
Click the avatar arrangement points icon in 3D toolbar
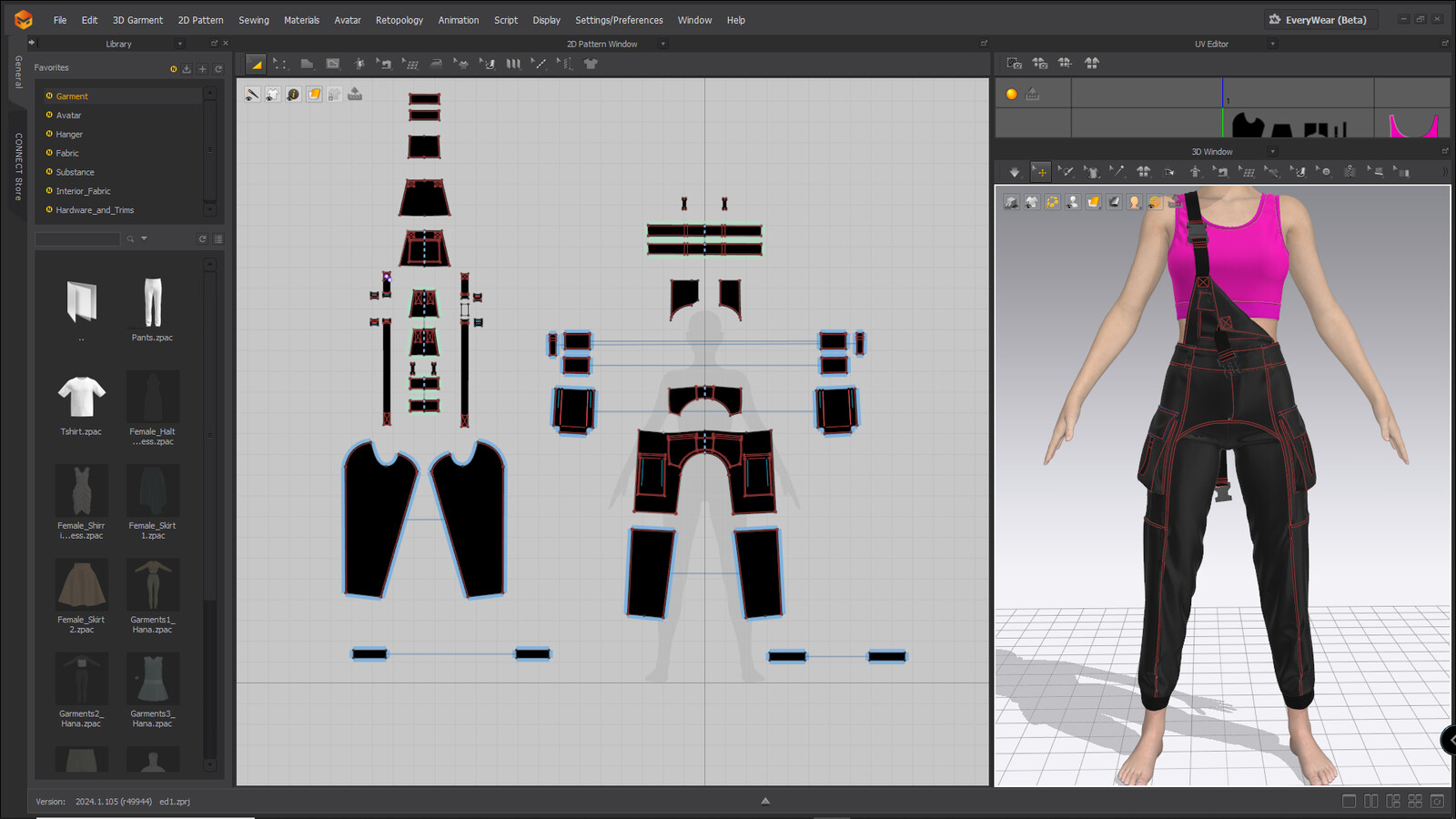pos(1195,171)
